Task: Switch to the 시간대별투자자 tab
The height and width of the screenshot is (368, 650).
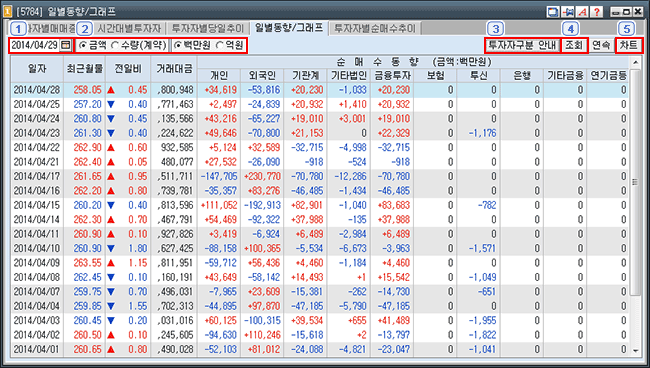Action: (129, 29)
